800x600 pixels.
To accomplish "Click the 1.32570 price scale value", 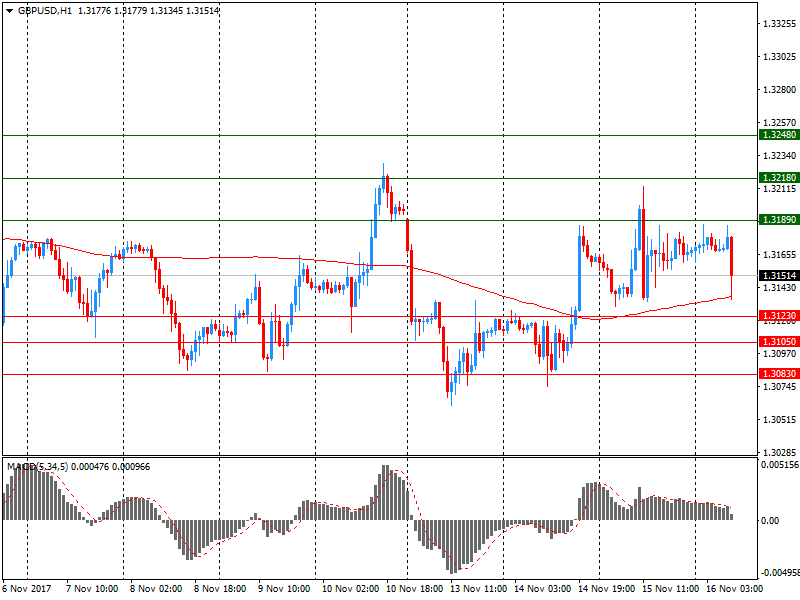I will pyautogui.click(x=779, y=122).
